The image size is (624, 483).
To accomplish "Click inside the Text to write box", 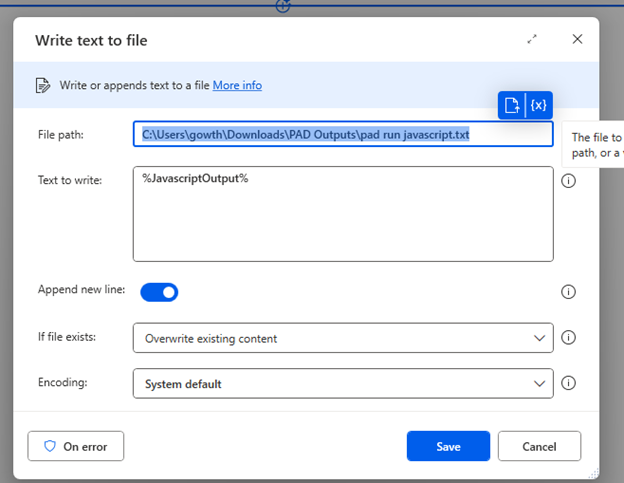I will coord(343,214).
